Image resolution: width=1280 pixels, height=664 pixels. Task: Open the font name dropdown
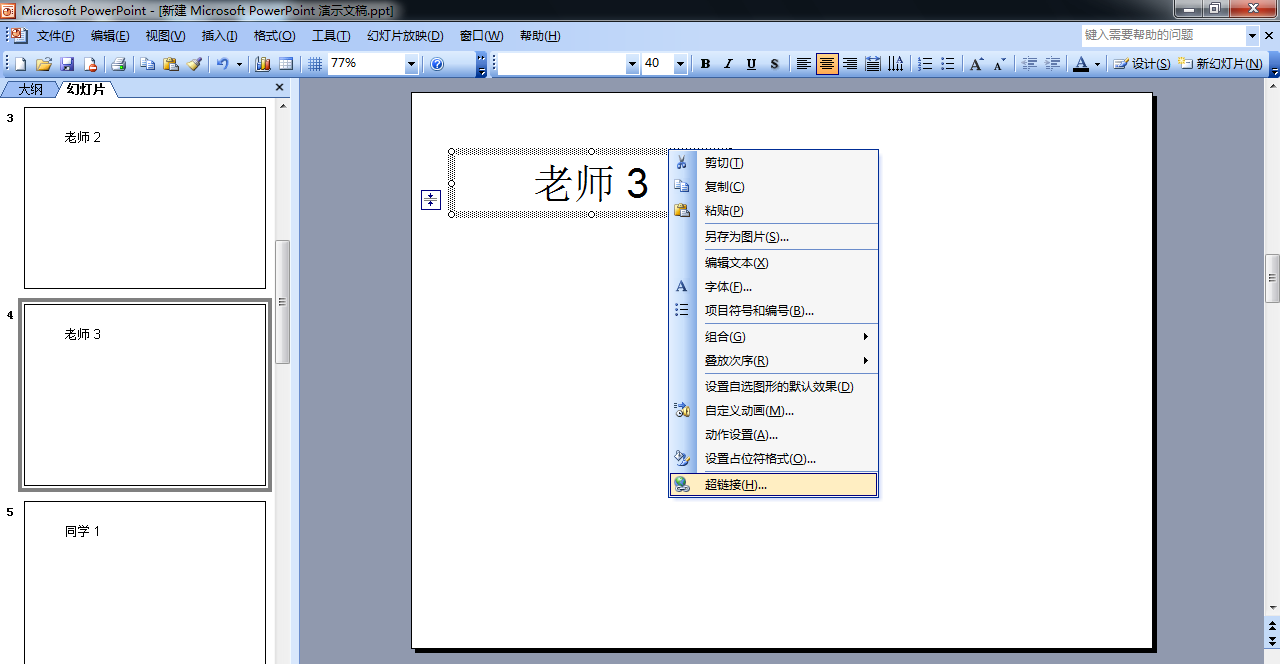point(632,64)
